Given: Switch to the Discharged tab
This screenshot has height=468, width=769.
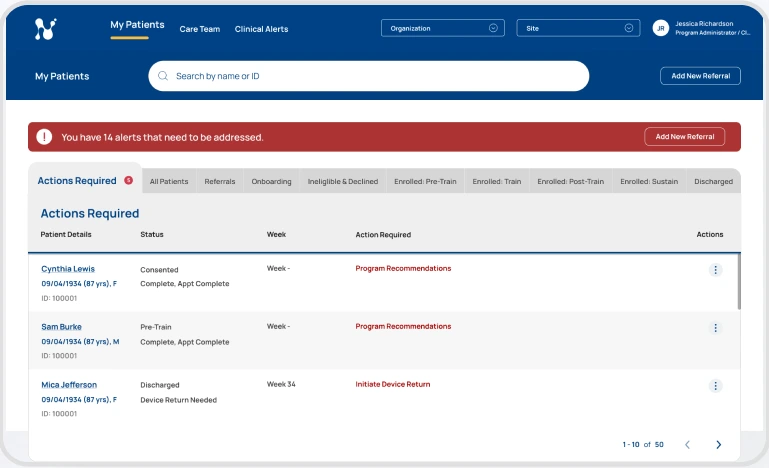Looking at the screenshot, I should (714, 181).
